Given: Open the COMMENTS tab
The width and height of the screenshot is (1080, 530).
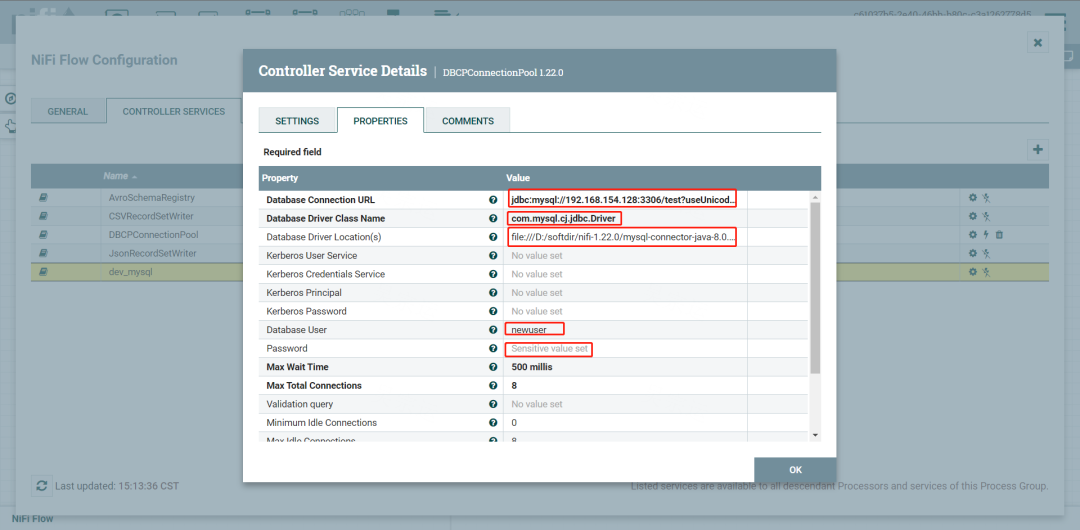Looking at the screenshot, I should pos(468,121).
